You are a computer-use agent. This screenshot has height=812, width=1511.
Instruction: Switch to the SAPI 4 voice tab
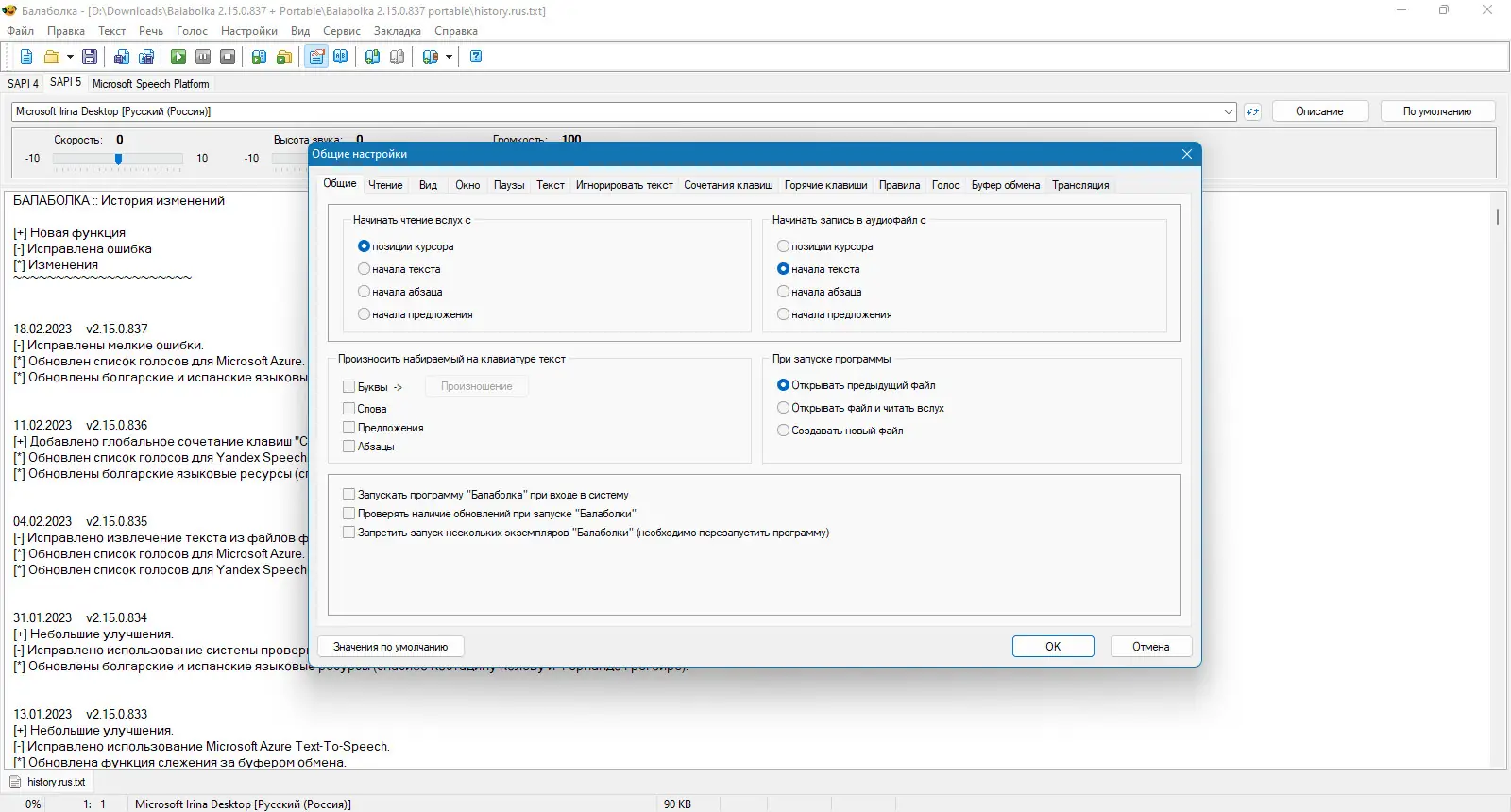(x=23, y=83)
